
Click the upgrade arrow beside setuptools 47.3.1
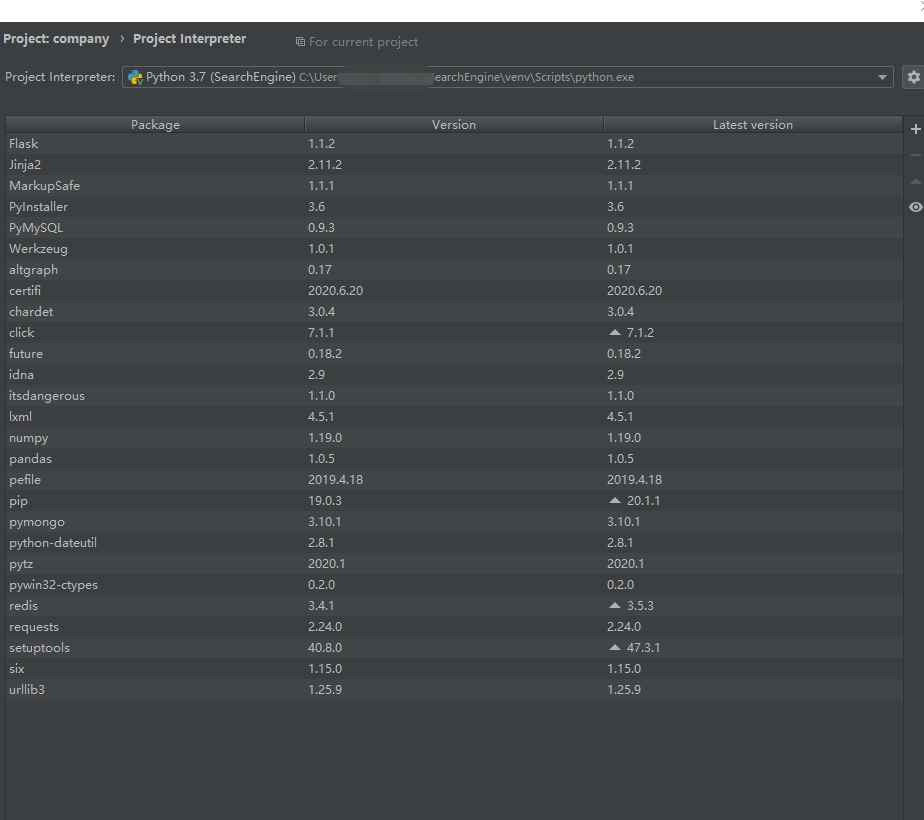(x=615, y=647)
